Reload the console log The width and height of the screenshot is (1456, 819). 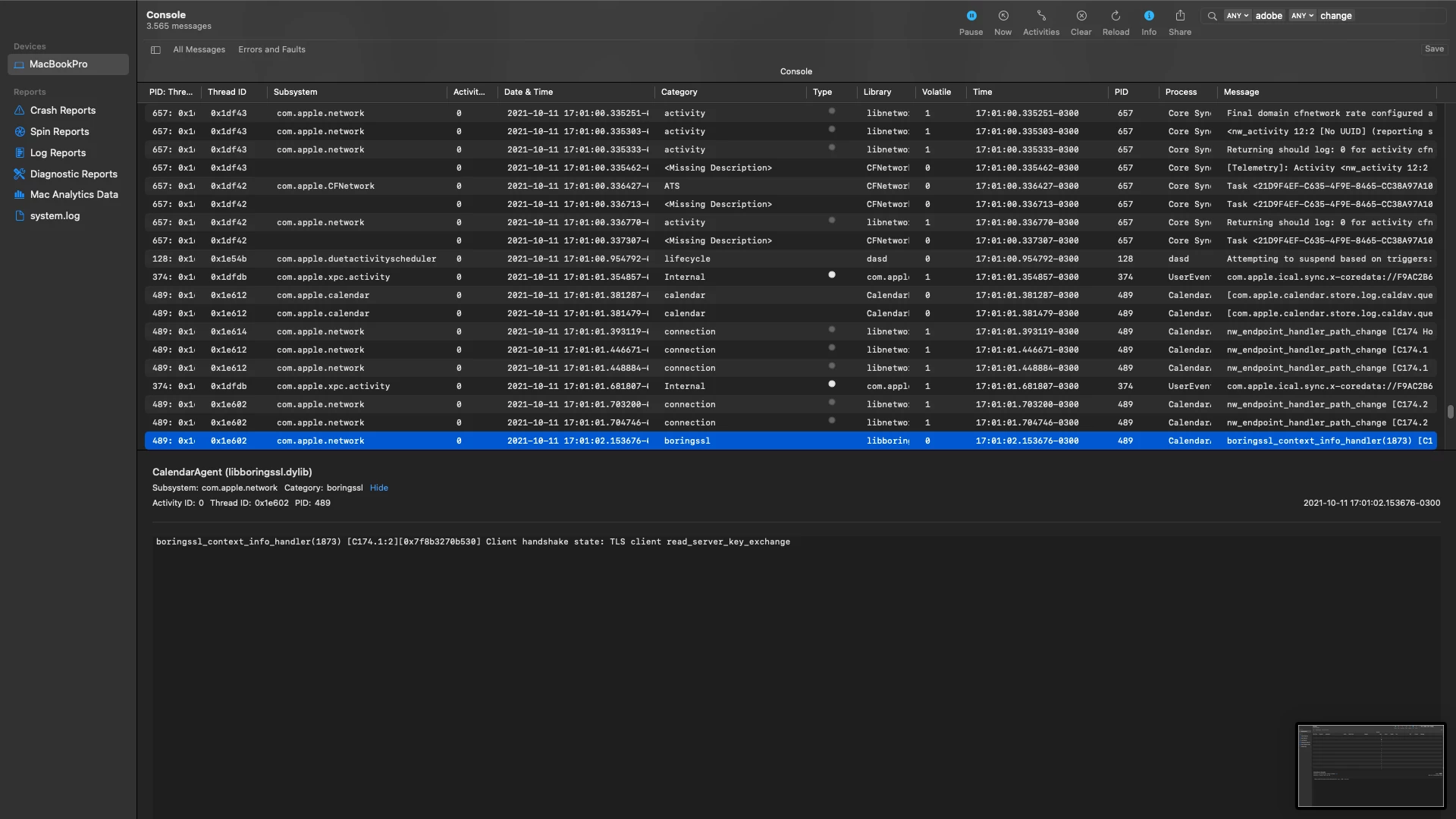tap(1115, 16)
